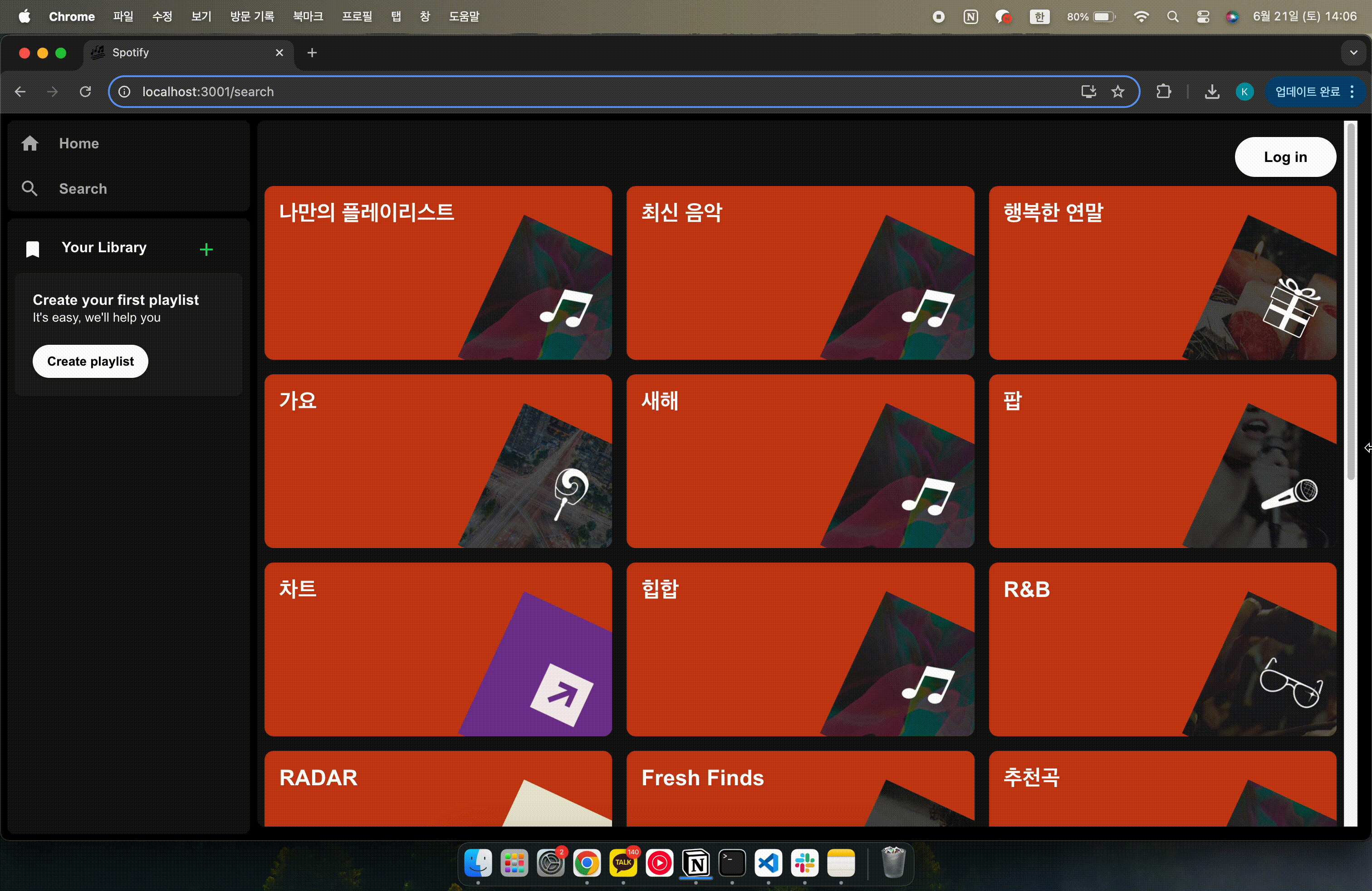Viewport: 1372px width, 891px height.
Task: Click the green plus icon beside Your Library
Action: (x=206, y=249)
